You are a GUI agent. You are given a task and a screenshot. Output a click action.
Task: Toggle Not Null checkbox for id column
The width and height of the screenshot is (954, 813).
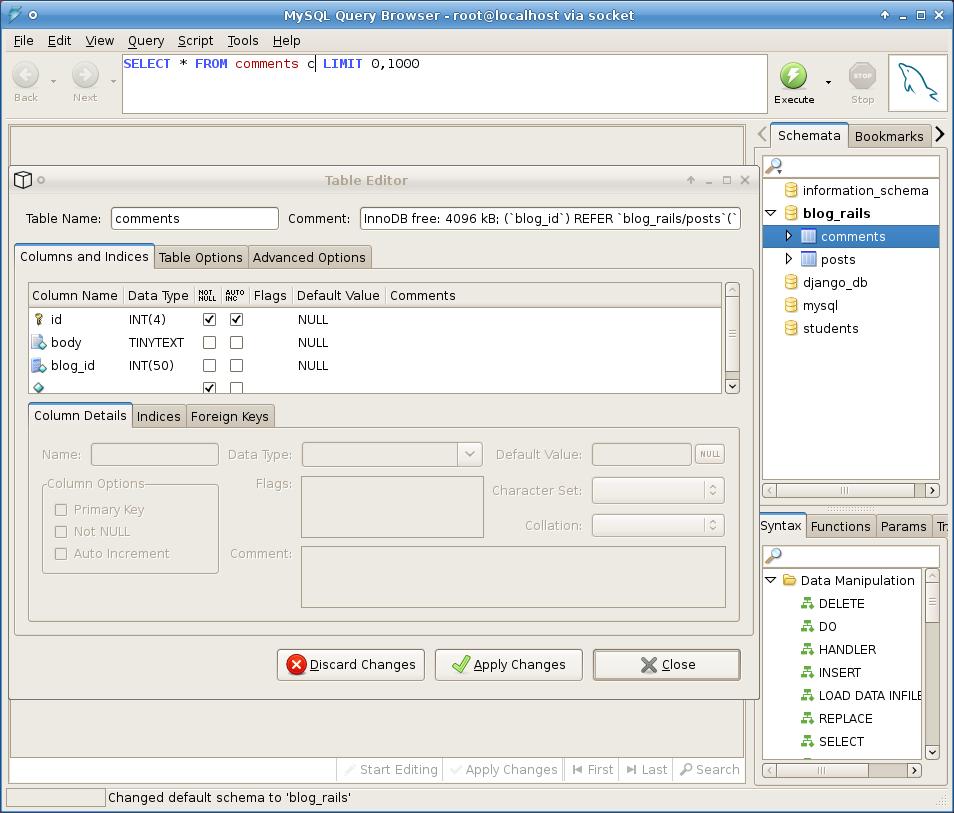click(x=209, y=319)
